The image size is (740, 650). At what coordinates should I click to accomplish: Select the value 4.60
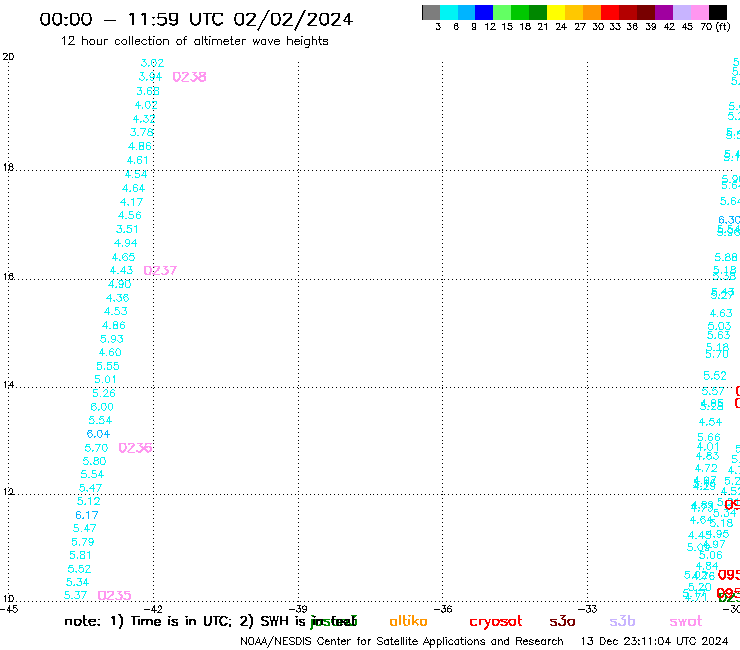110,353
